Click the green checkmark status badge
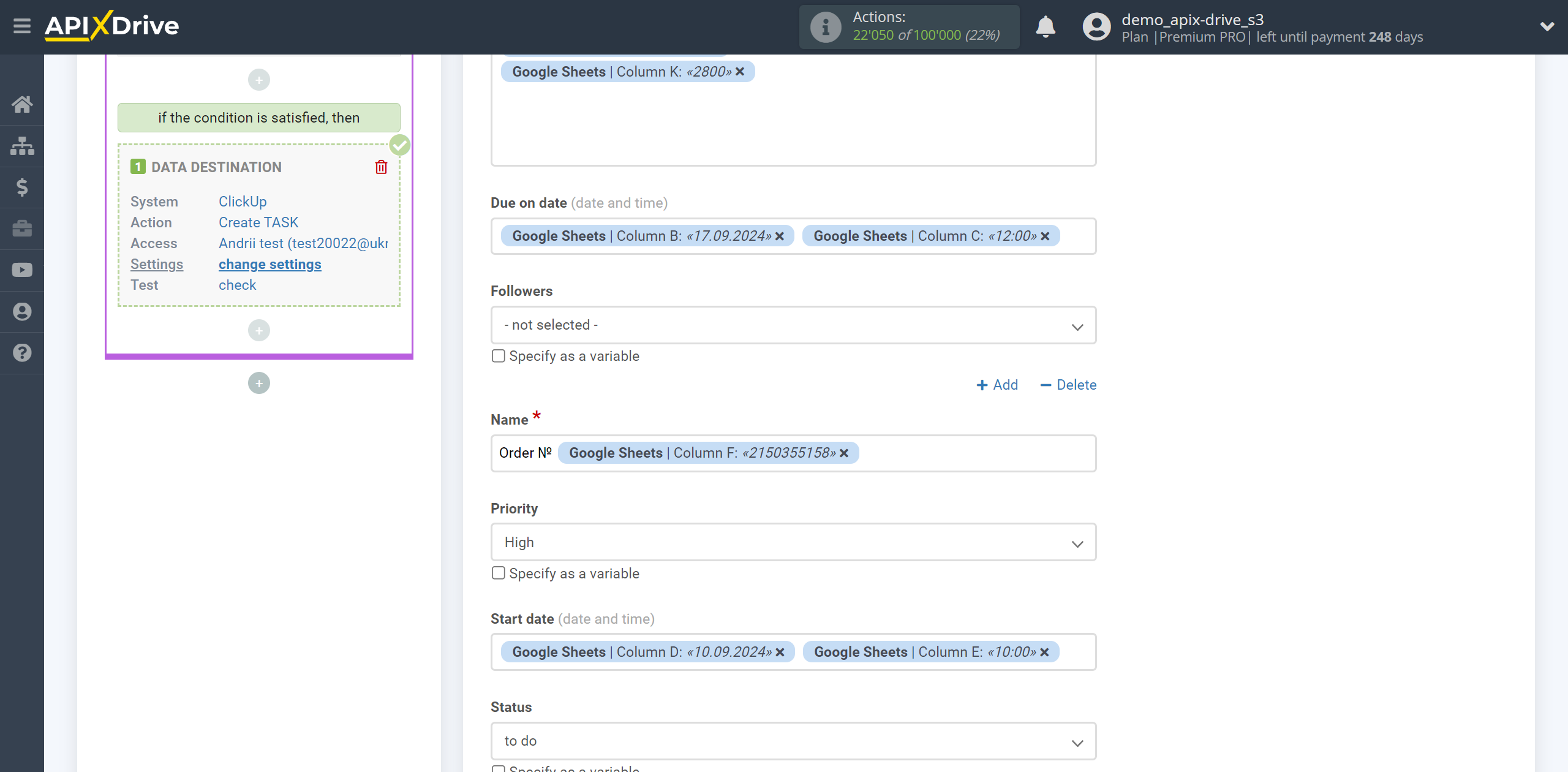1568x772 pixels. click(400, 145)
